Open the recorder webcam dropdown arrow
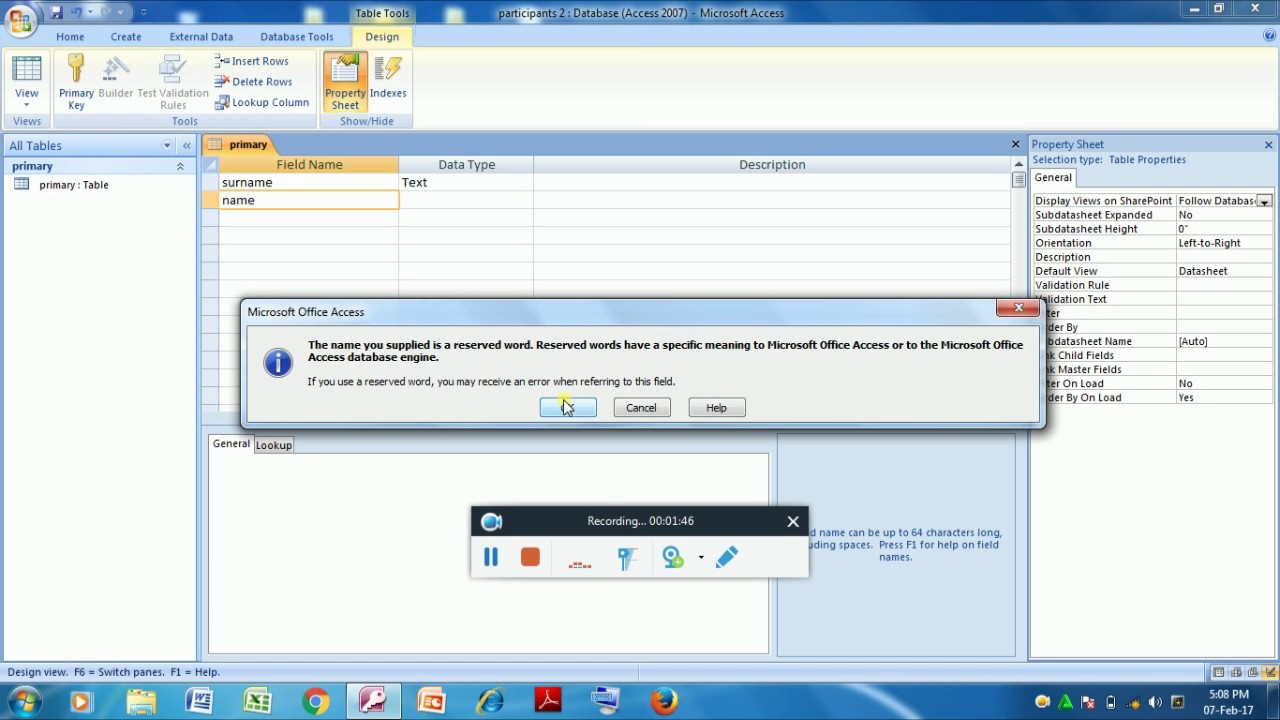The width and height of the screenshot is (1280, 720). (x=701, y=558)
